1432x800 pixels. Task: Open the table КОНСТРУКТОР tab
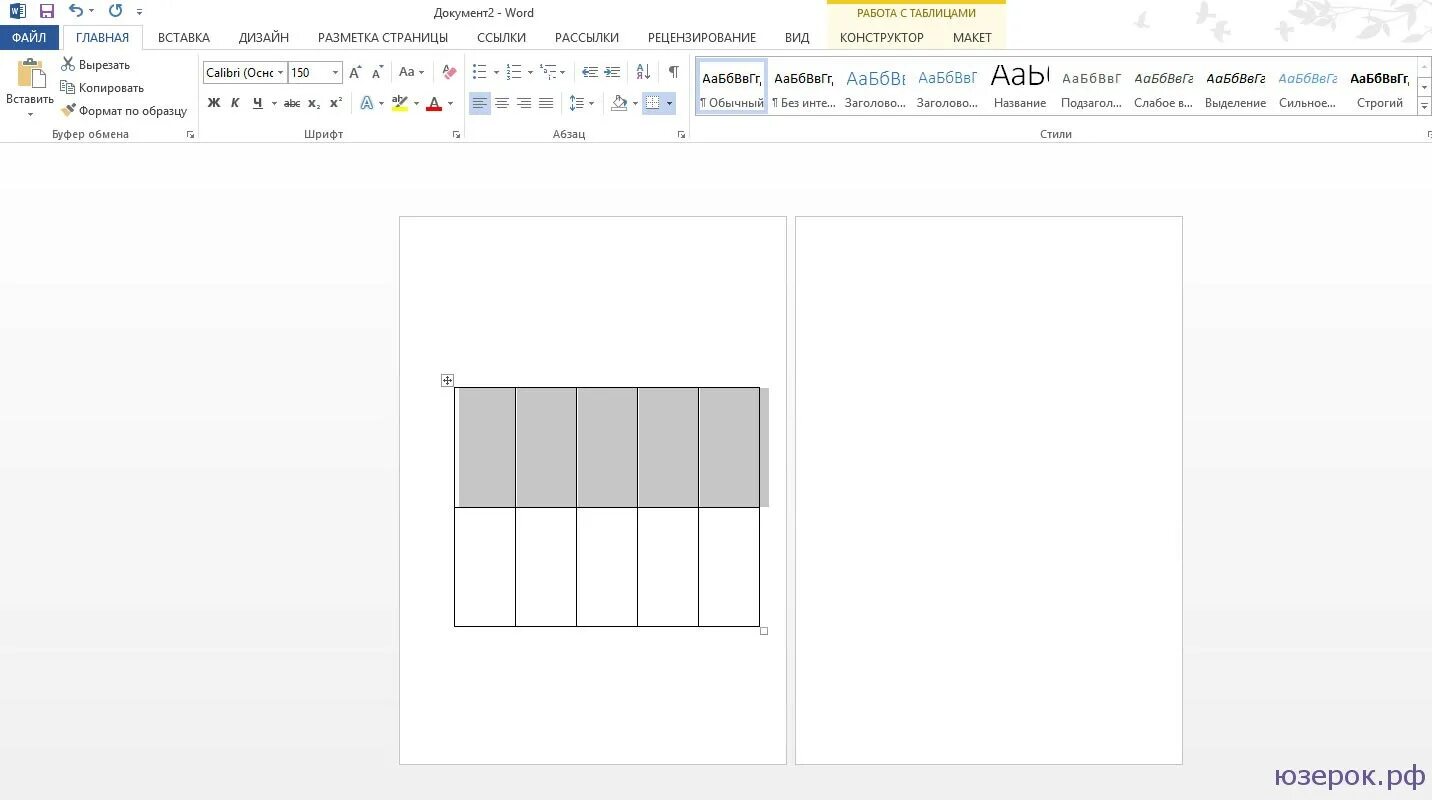pos(882,38)
